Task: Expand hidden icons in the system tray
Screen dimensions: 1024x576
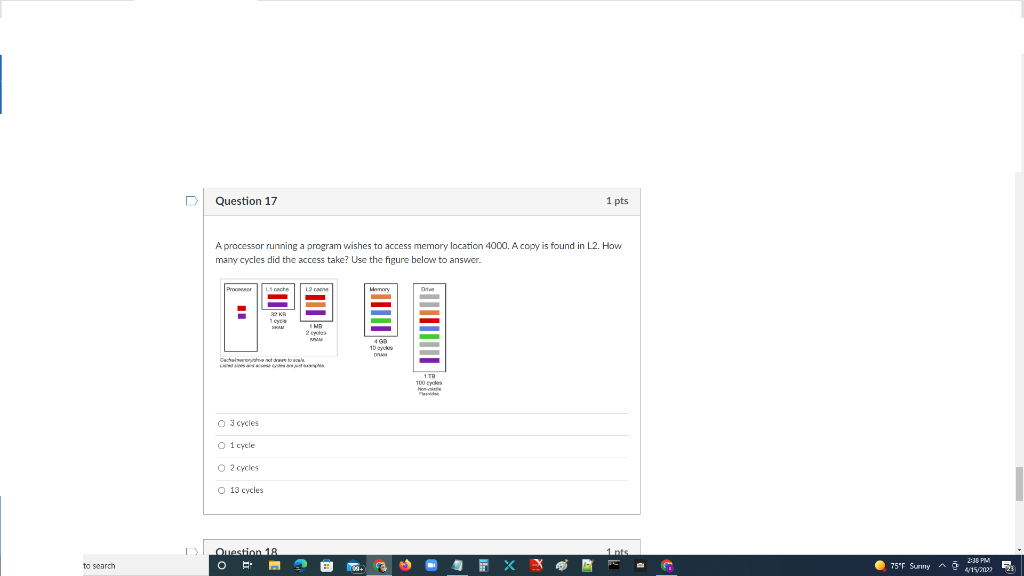Action: click(941, 565)
